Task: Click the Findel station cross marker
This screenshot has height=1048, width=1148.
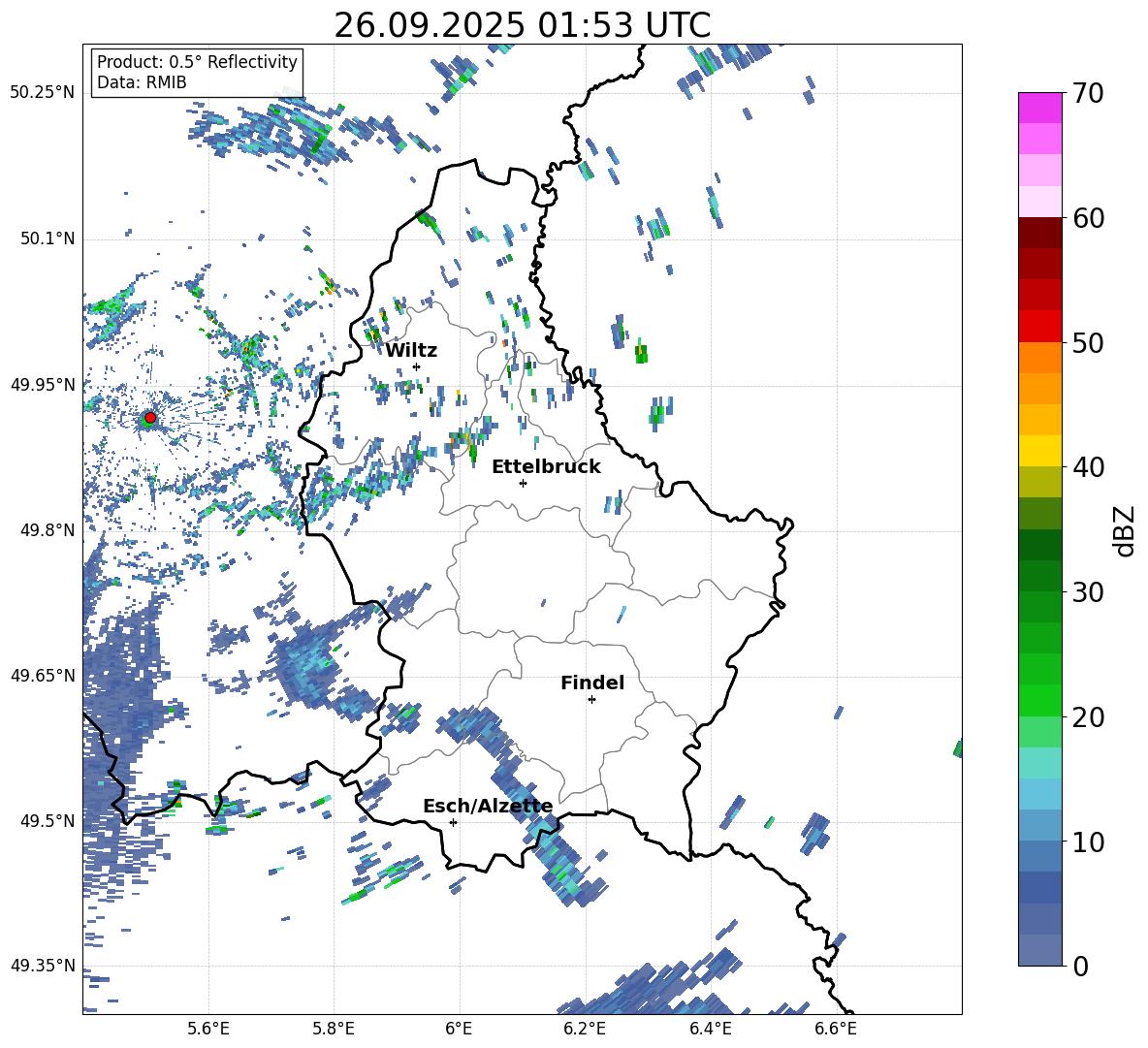Action: 591,700
